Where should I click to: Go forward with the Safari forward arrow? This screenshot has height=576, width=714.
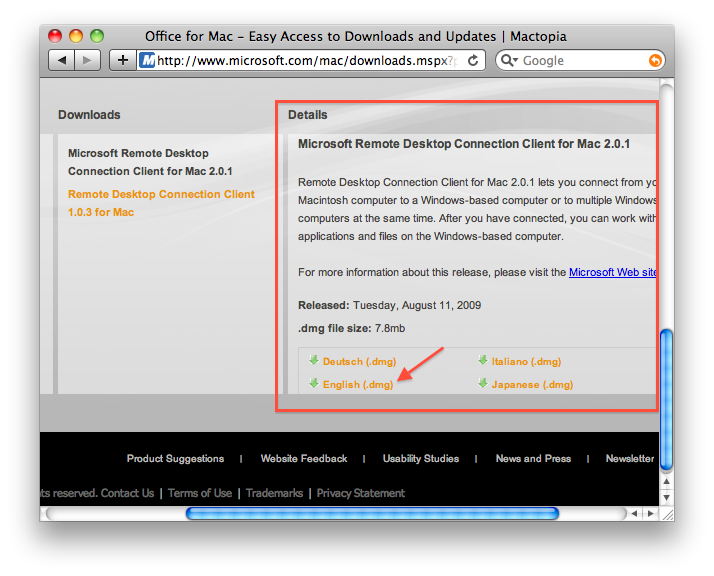point(87,60)
